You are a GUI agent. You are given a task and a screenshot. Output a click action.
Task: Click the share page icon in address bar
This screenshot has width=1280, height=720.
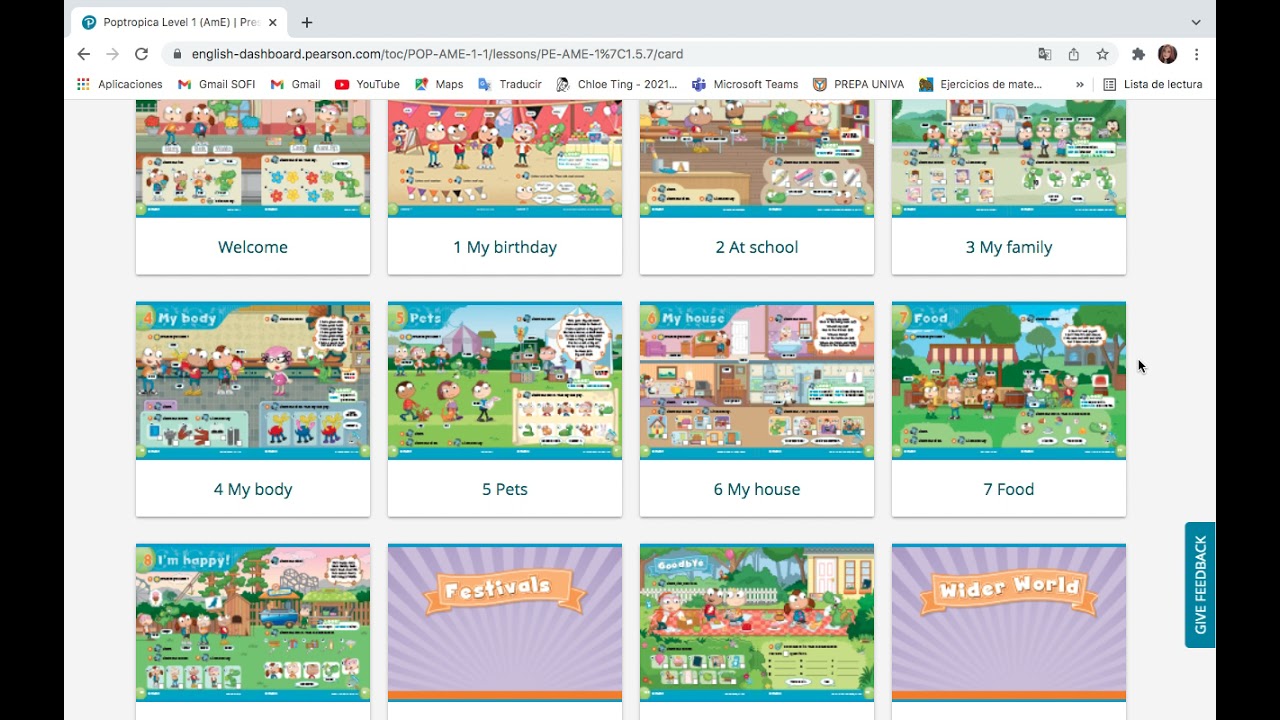point(1073,54)
